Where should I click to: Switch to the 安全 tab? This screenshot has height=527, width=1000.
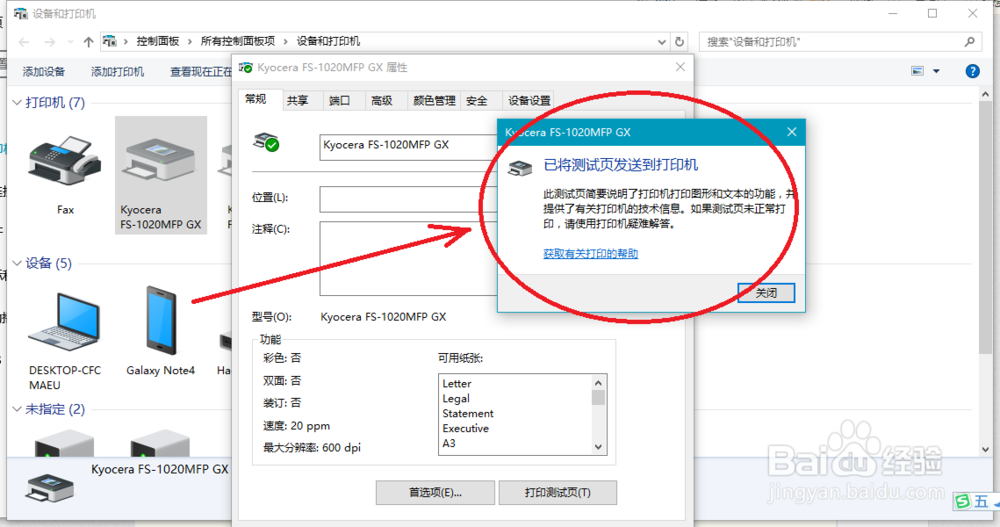(476, 101)
